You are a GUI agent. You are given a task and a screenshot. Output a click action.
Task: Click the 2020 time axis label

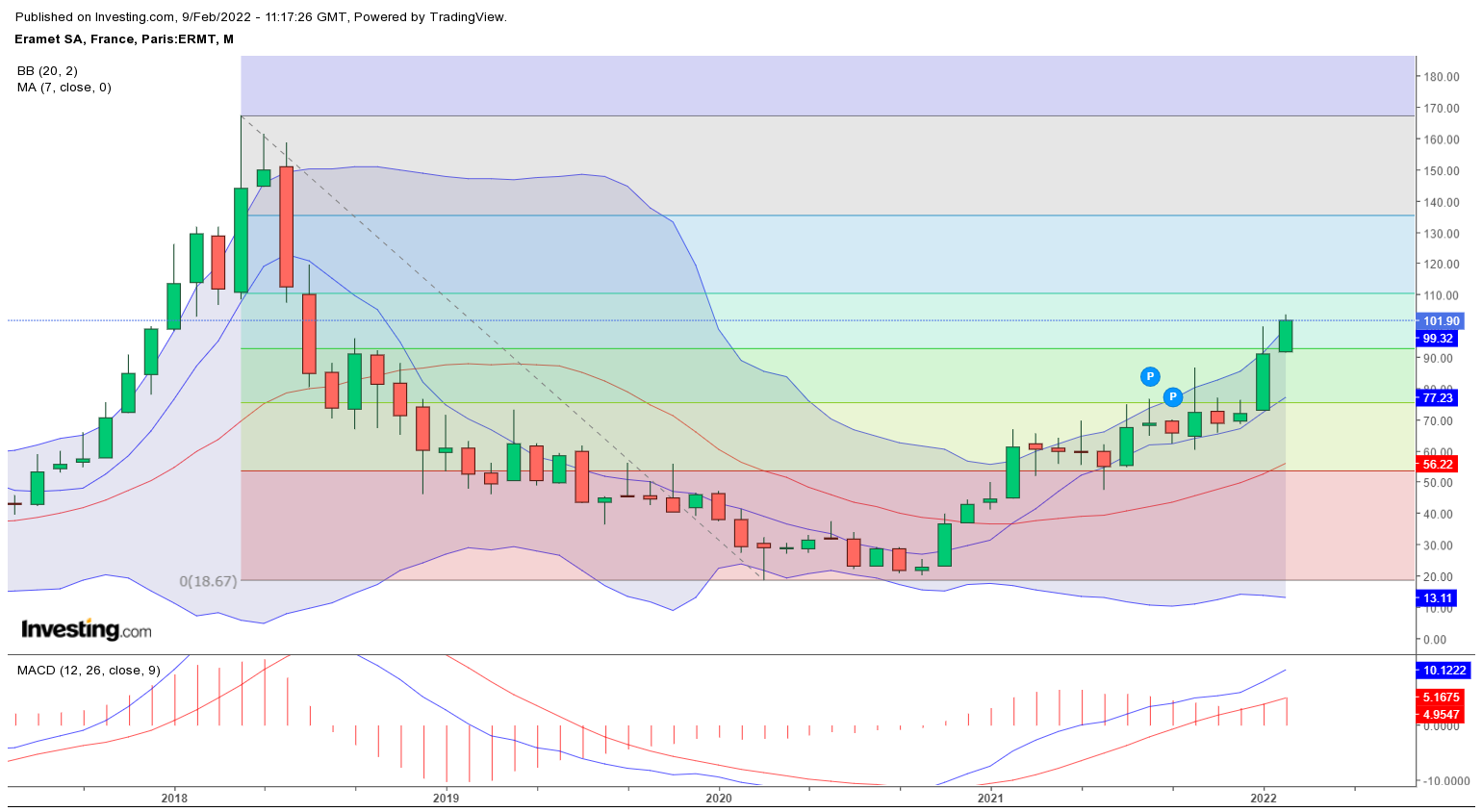719,799
